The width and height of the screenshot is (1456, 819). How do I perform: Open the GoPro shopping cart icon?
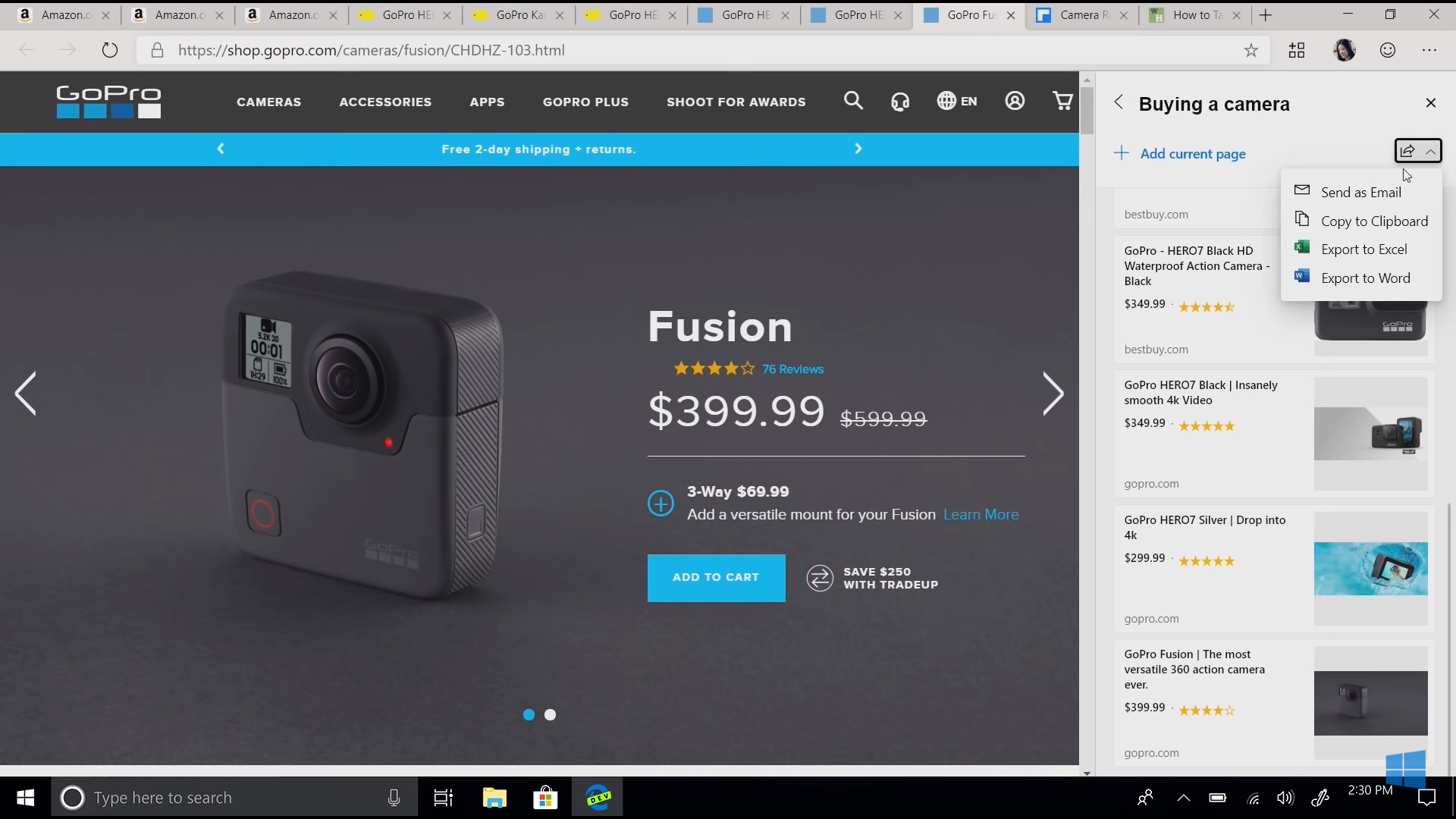click(x=1063, y=101)
